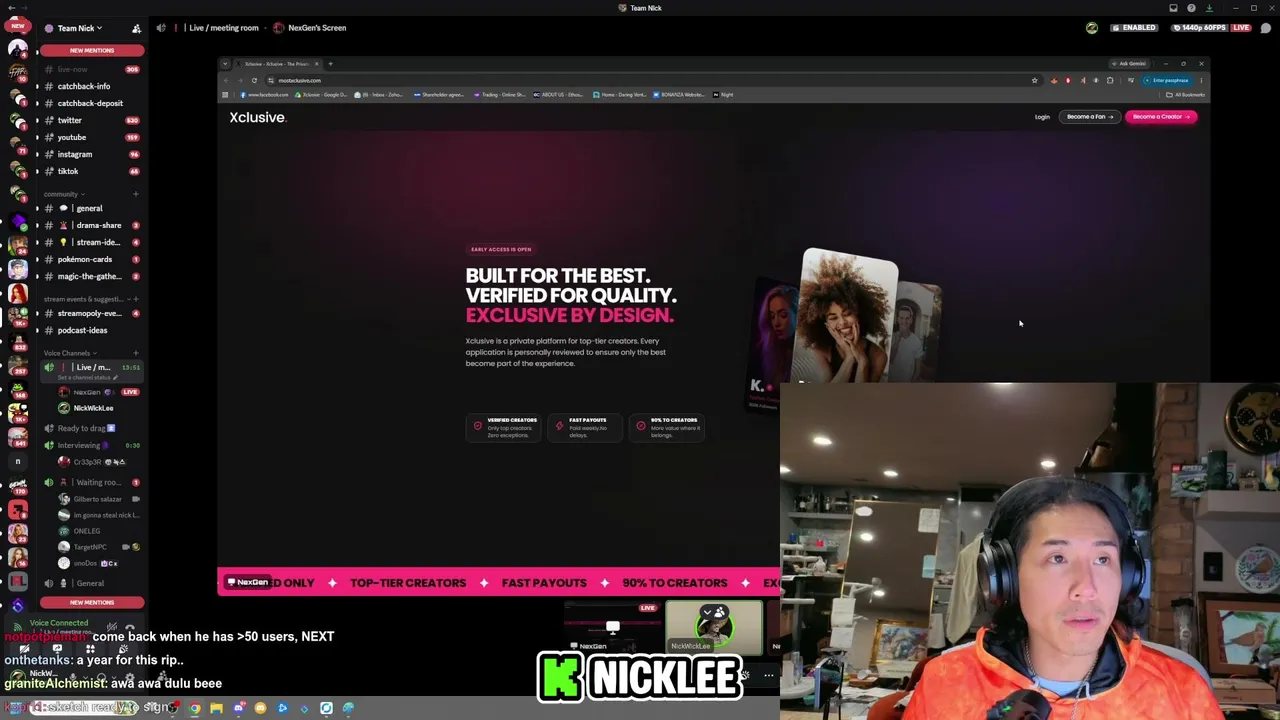Viewport: 1280px width, 720px height.
Task: Select the red-haired avatar server icon
Action: [x=18, y=292]
